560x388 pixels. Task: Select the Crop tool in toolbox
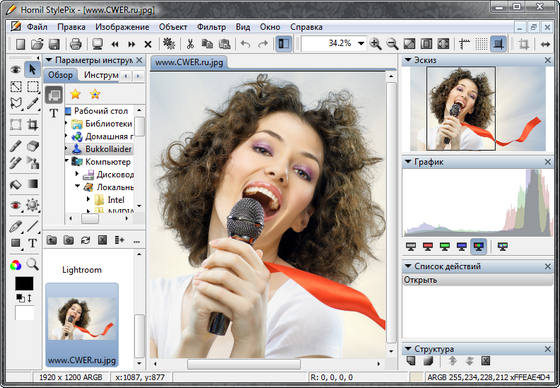click(x=32, y=125)
